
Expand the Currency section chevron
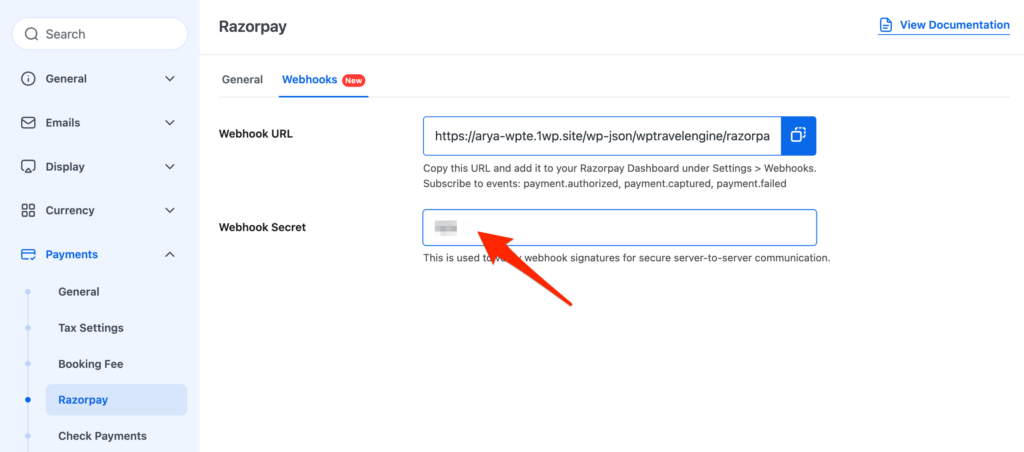pyautogui.click(x=170, y=211)
